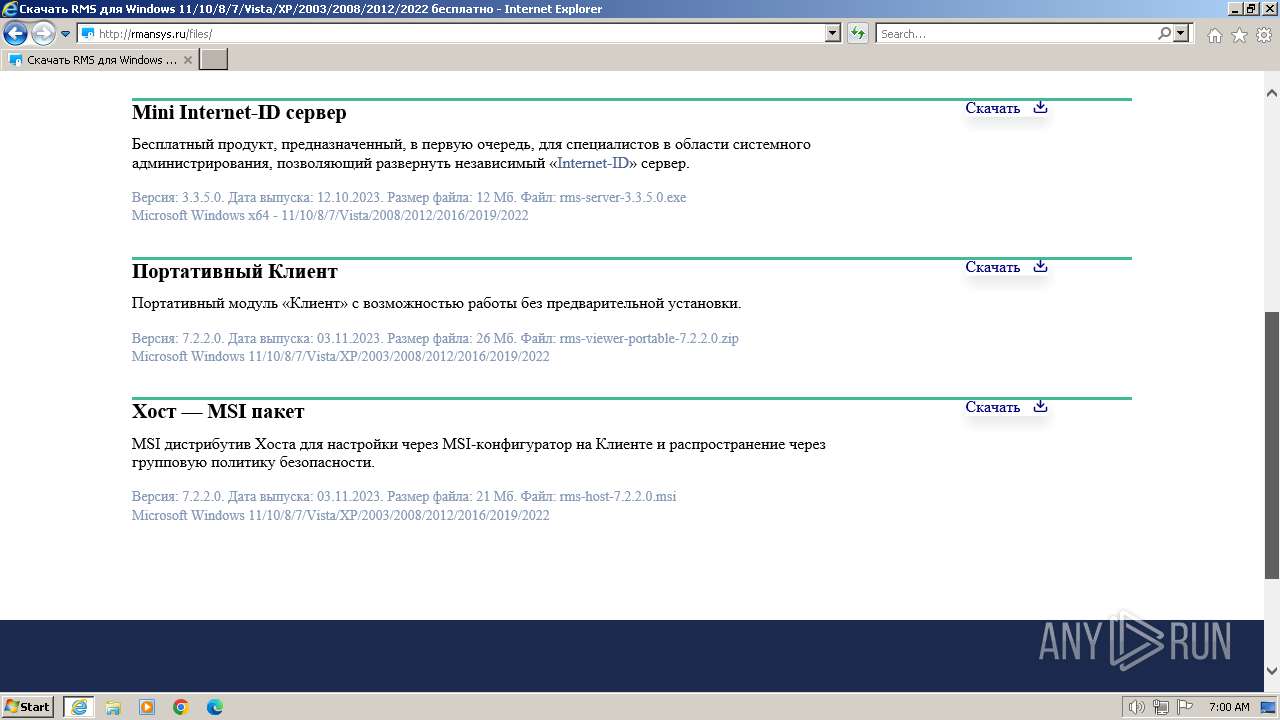Close the Скачать RMS для Windows tab

(188, 60)
